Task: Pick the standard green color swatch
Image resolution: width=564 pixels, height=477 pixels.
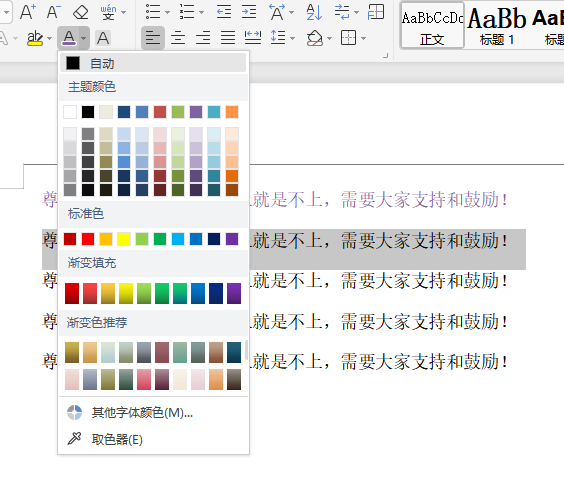Action: pos(160,239)
